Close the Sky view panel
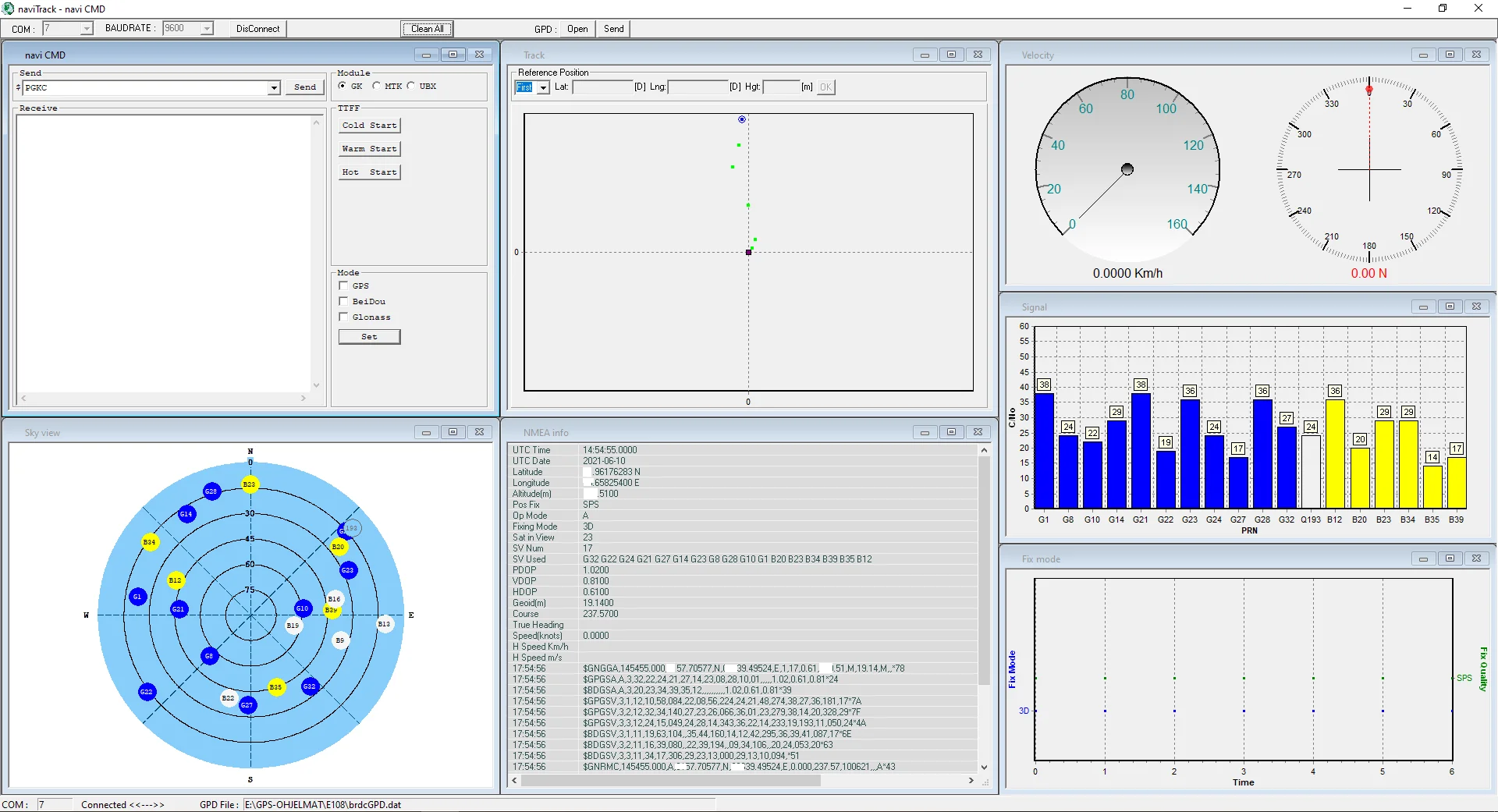 coord(479,432)
